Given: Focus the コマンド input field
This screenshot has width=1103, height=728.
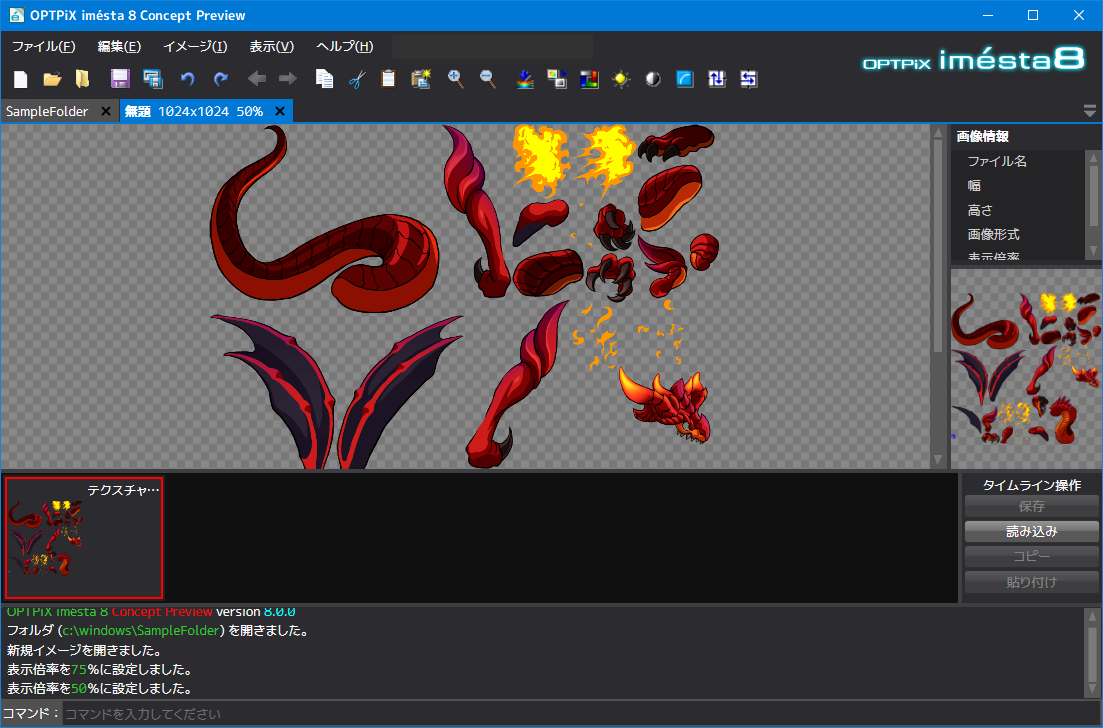Looking at the screenshot, I should pyautogui.click(x=581, y=714).
